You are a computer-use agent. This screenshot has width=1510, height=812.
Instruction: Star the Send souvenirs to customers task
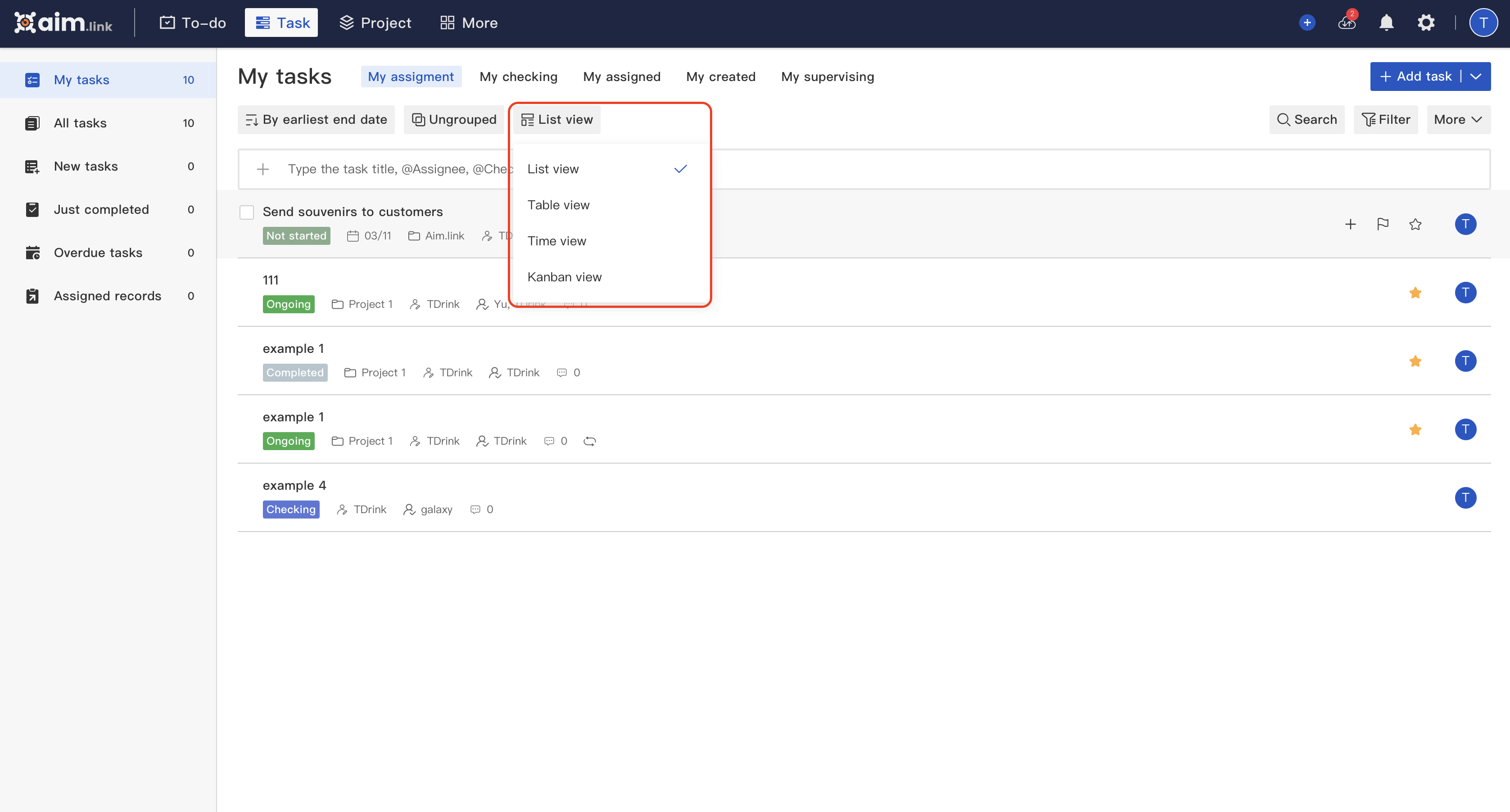[1415, 224]
